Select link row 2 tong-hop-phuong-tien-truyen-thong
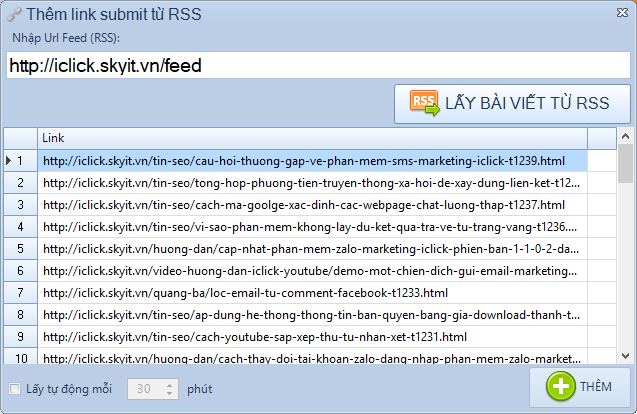The width and height of the screenshot is (637, 414). coord(312,183)
